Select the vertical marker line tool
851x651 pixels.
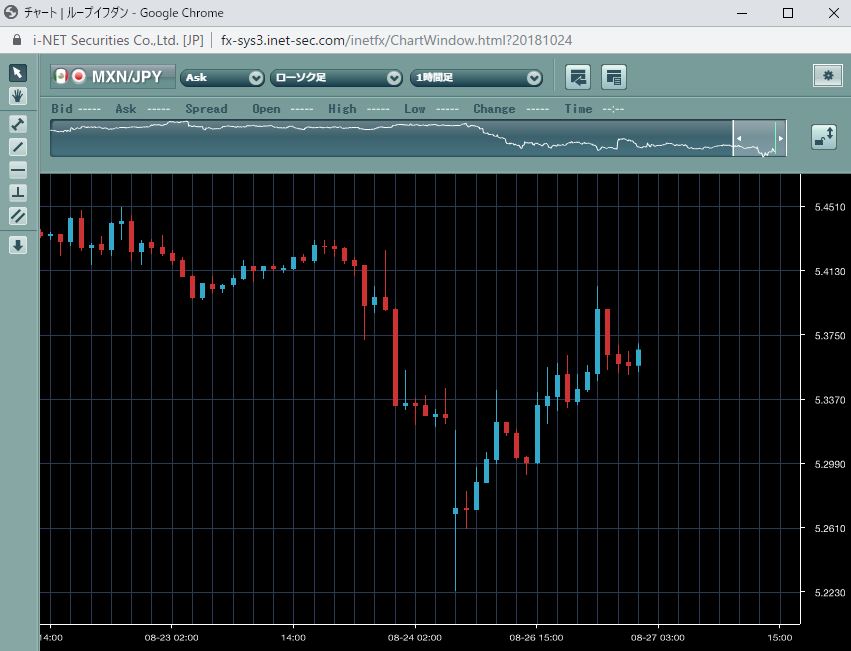pyautogui.click(x=18, y=193)
